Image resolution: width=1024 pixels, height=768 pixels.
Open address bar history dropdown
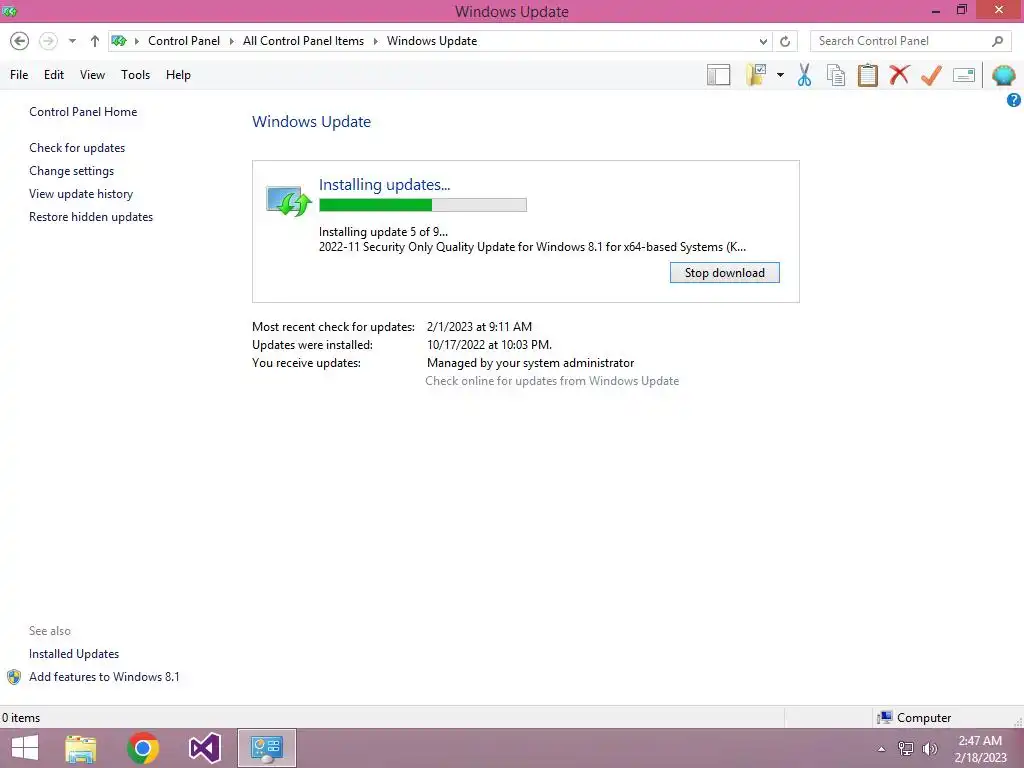pos(763,41)
